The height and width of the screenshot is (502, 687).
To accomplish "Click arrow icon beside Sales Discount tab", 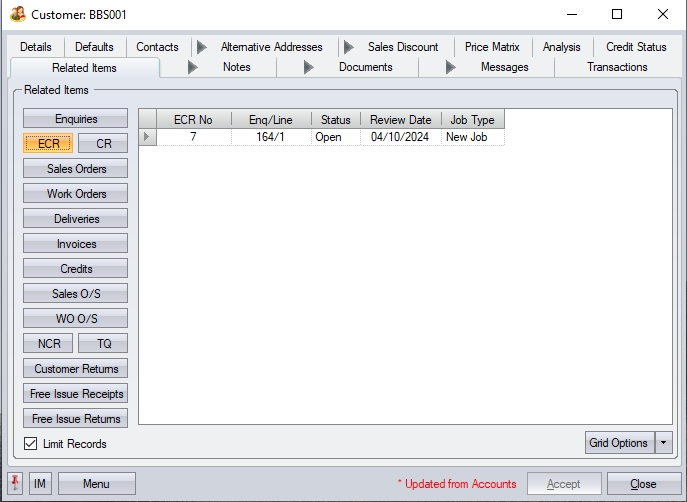I will pos(348,47).
